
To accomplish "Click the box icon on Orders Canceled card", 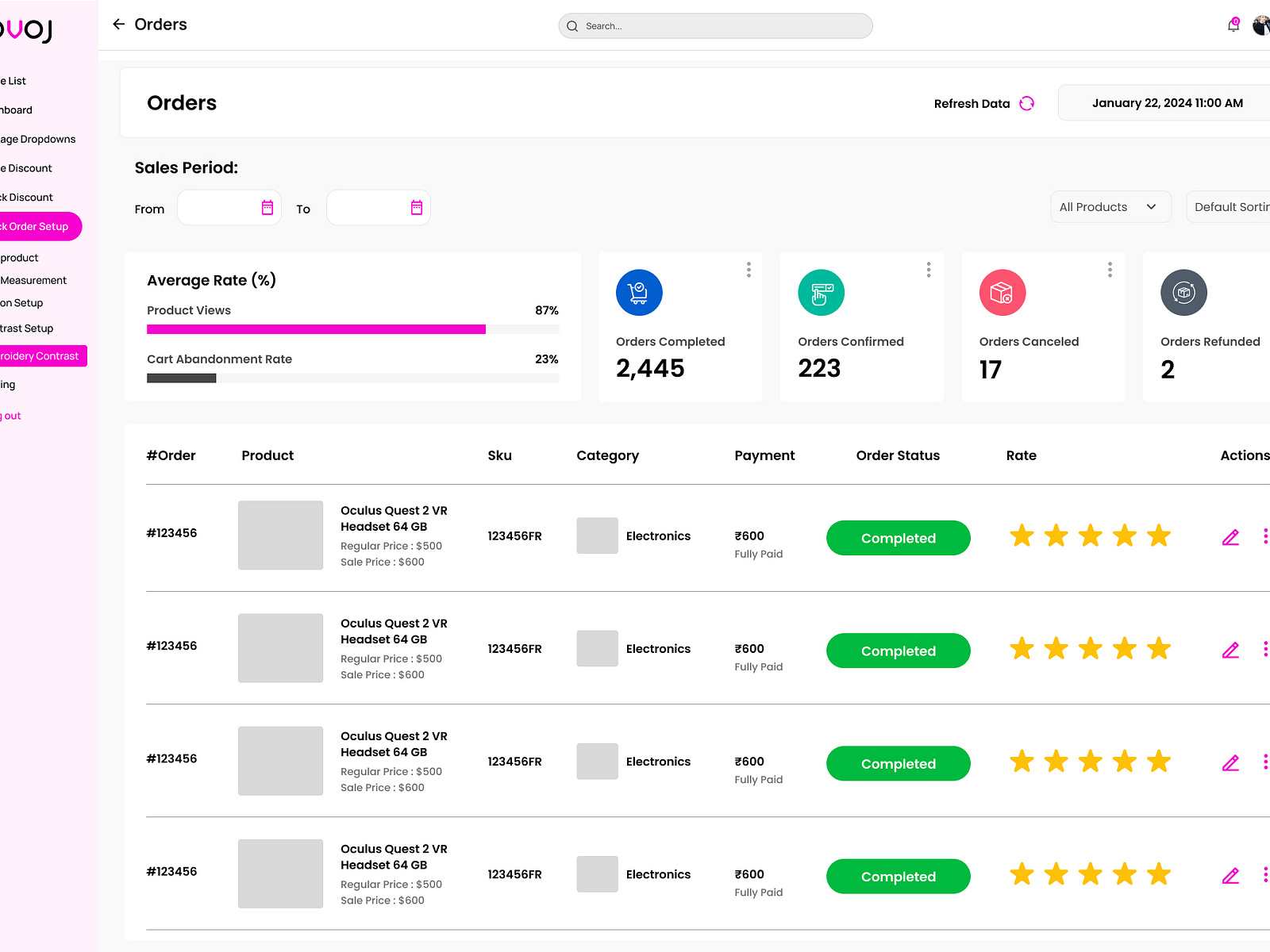I will coord(1003,292).
